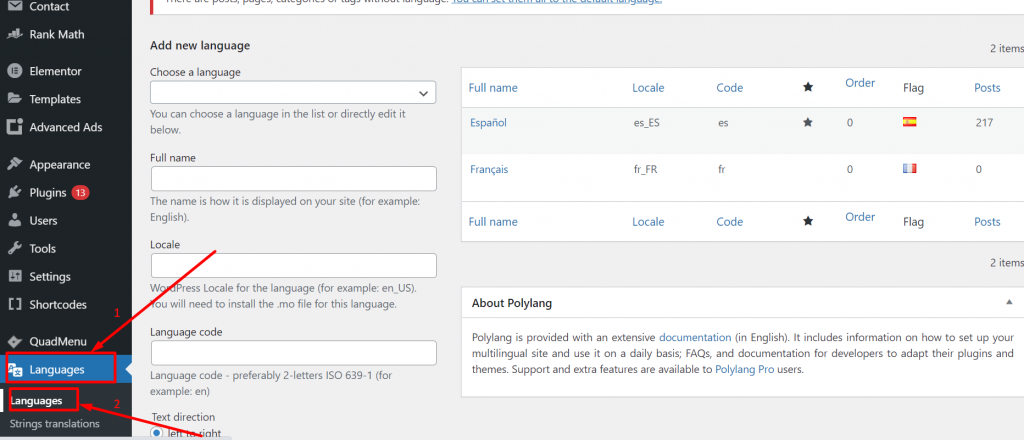This screenshot has height=440, width=1024.
Task: Open Strings translations submenu
Action: click(x=55, y=424)
